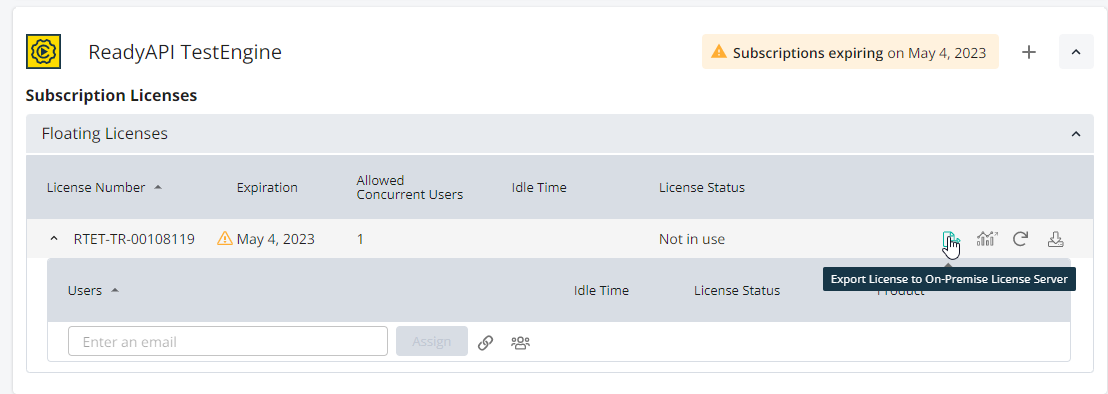The height and width of the screenshot is (394, 1108).
Task: Click the warning icon in Subscriptions expiring banner
Action: click(x=719, y=52)
